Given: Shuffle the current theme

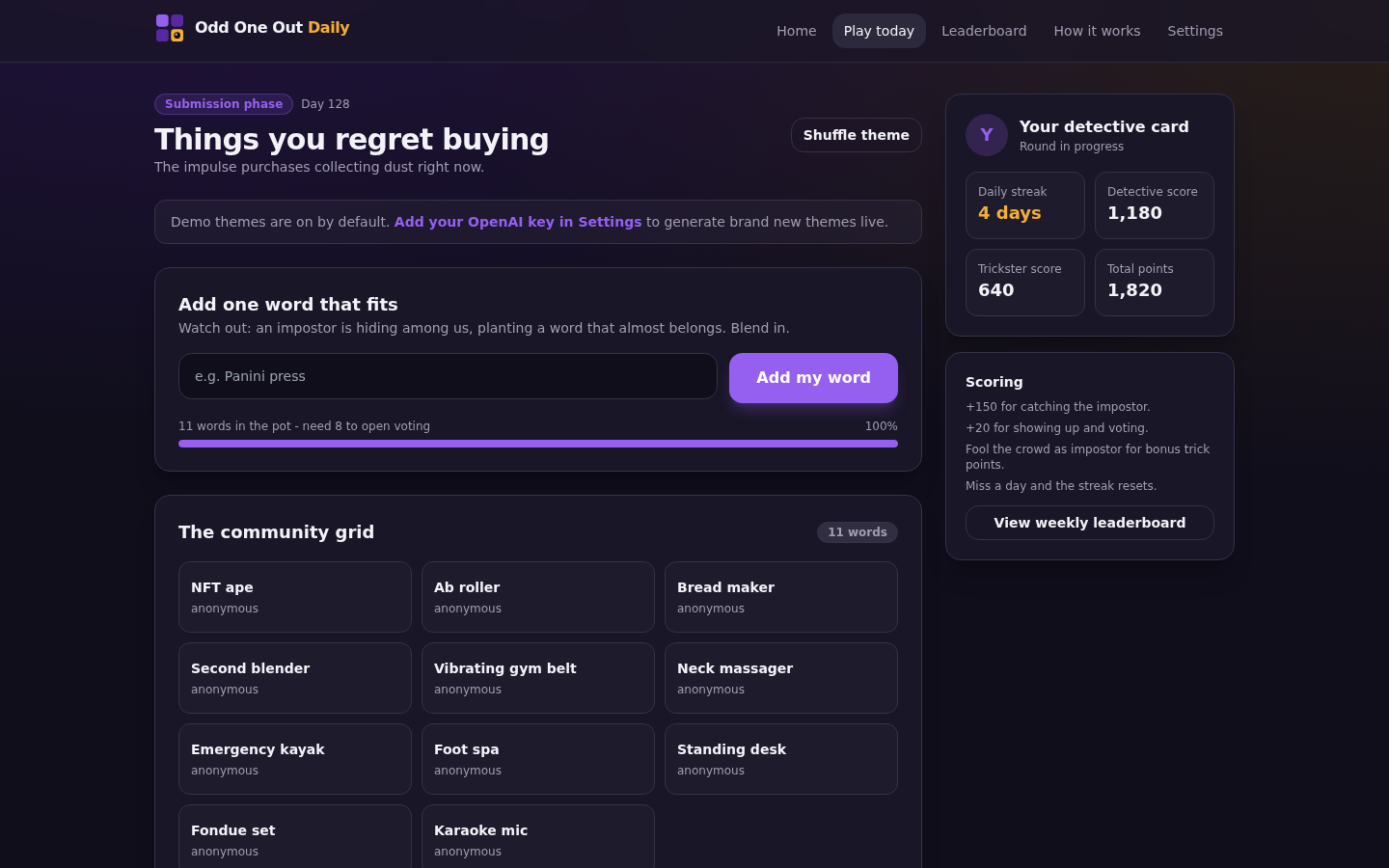Looking at the screenshot, I should (x=857, y=135).
